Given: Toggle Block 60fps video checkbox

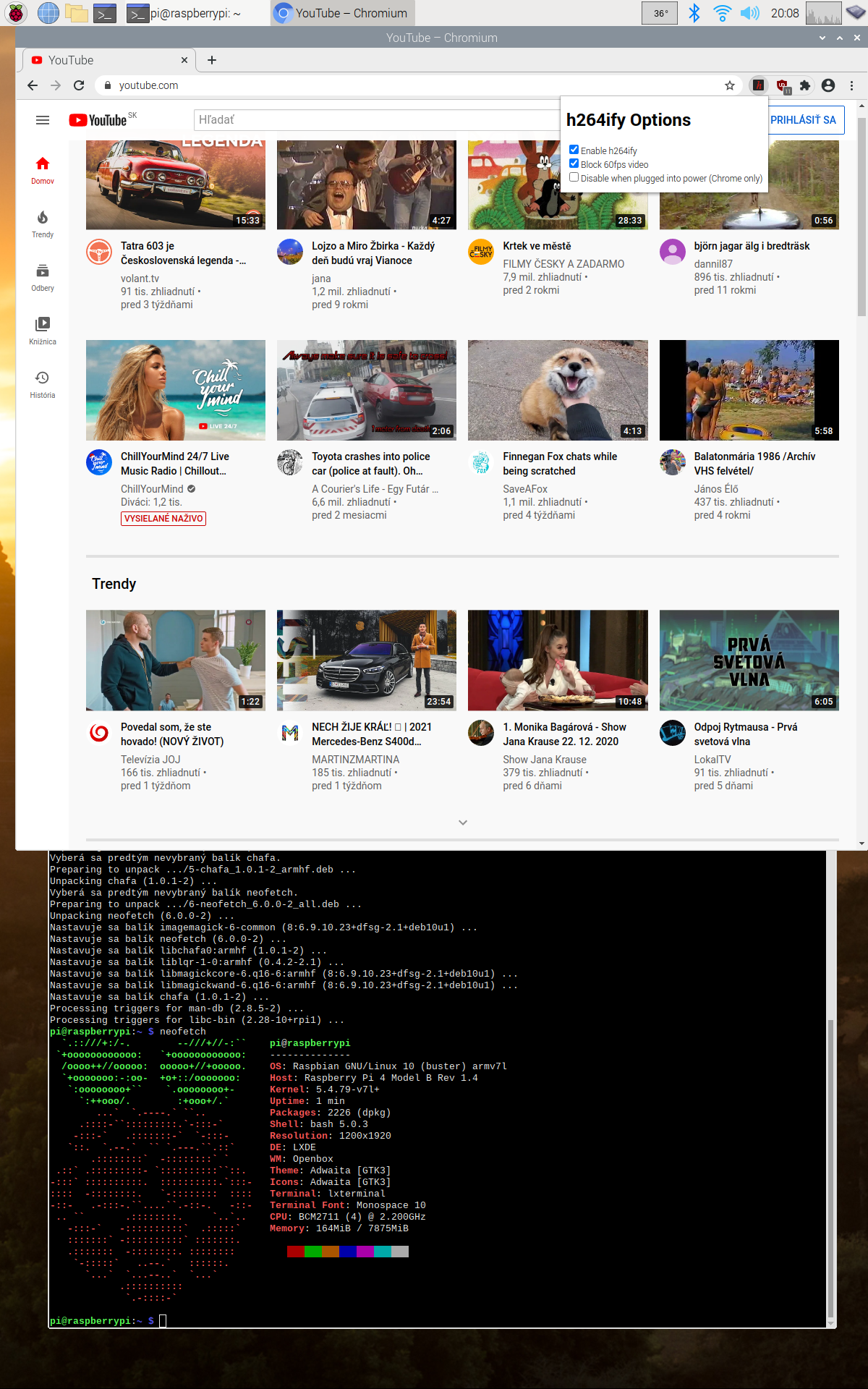Looking at the screenshot, I should 574,163.
